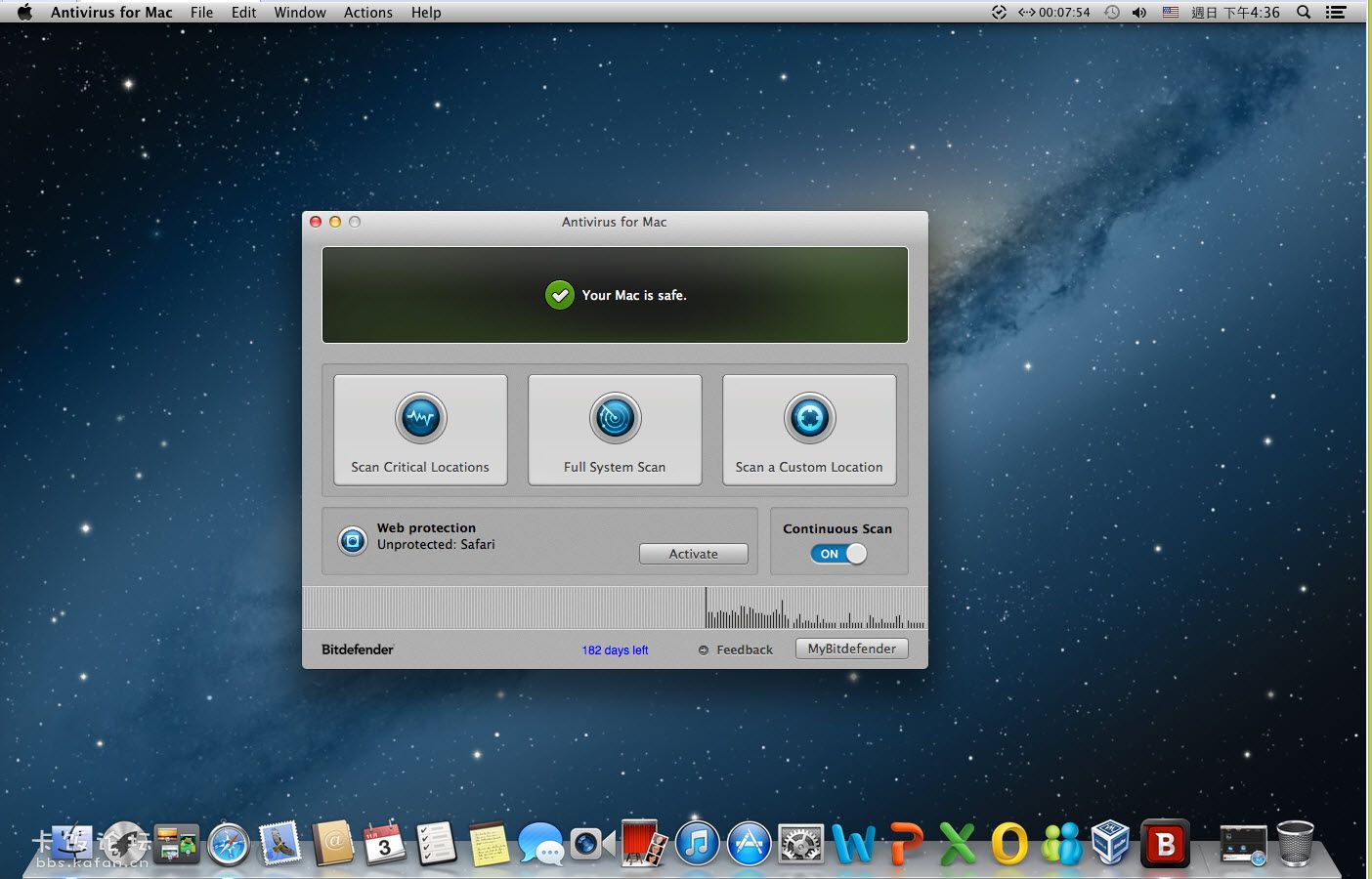1372x879 pixels.
Task: Turn off the Continuous Scan switch
Action: coord(838,554)
